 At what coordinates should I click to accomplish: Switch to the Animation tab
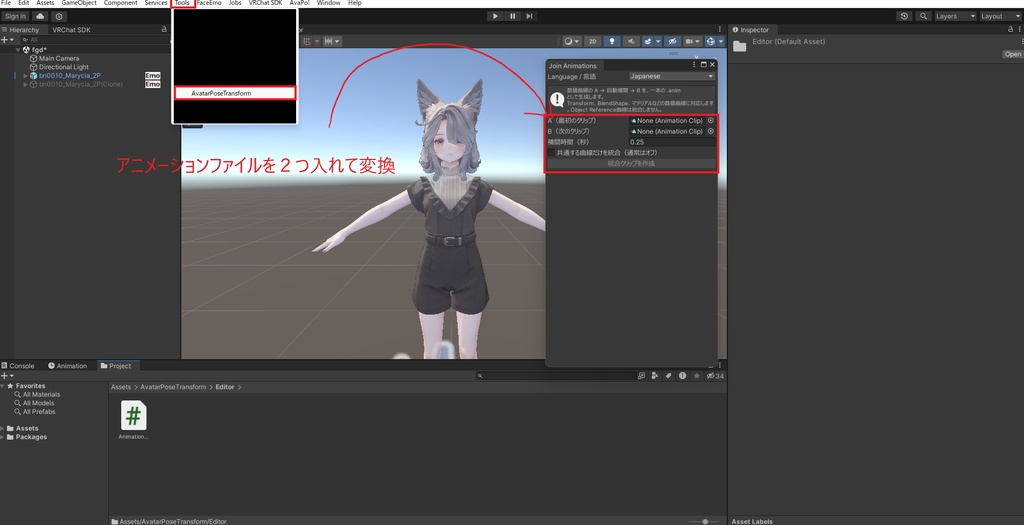(67, 366)
